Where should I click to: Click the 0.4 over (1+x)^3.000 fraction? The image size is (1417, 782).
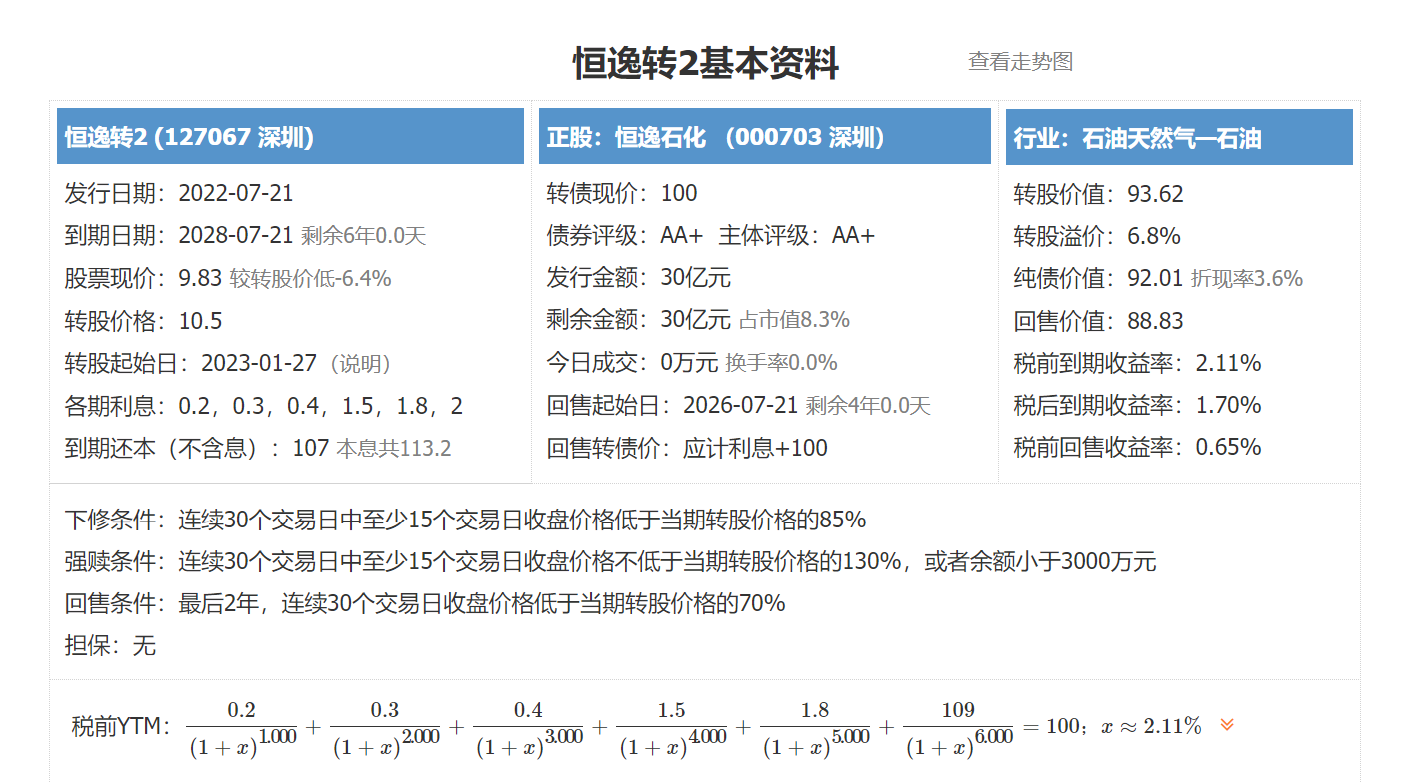click(x=529, y=727)
